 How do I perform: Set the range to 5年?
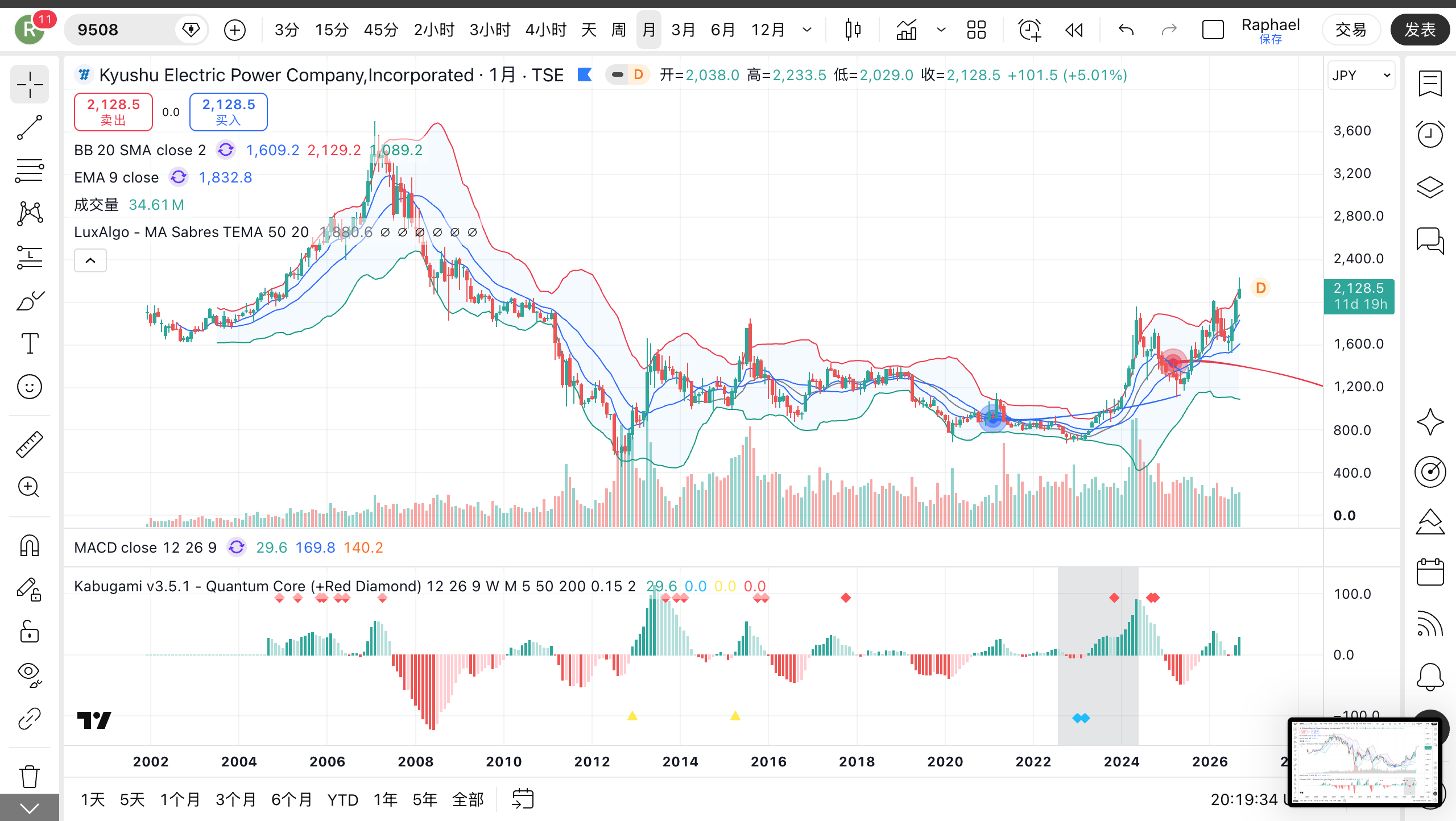coord(425,799)
